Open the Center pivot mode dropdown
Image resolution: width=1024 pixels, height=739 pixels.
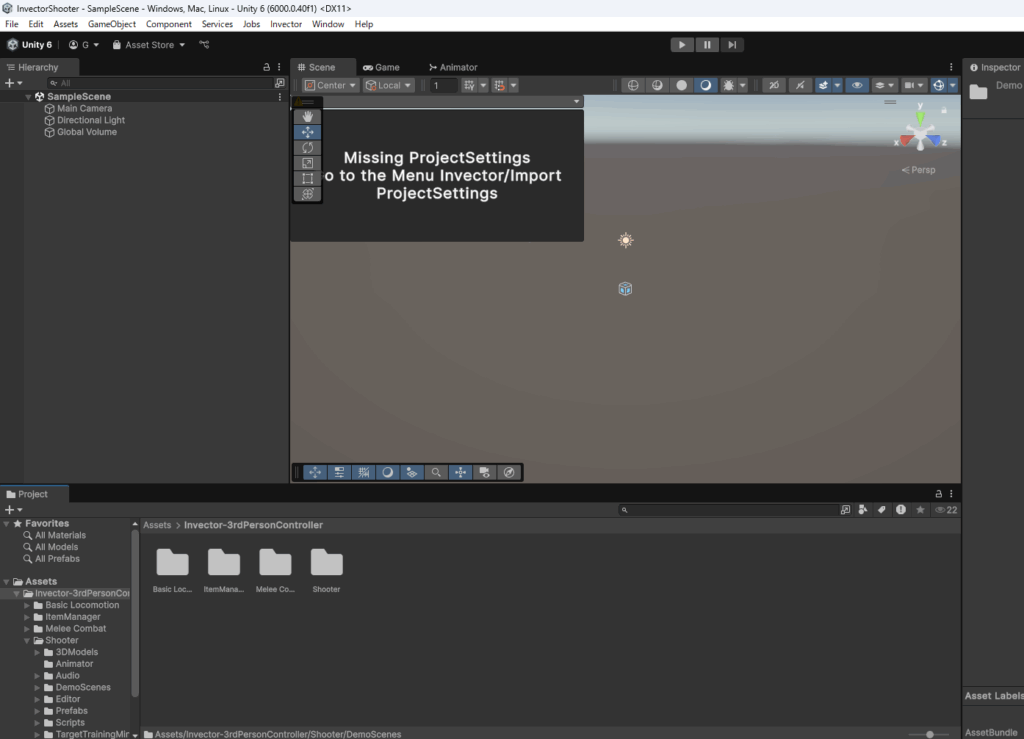(330, 86)
